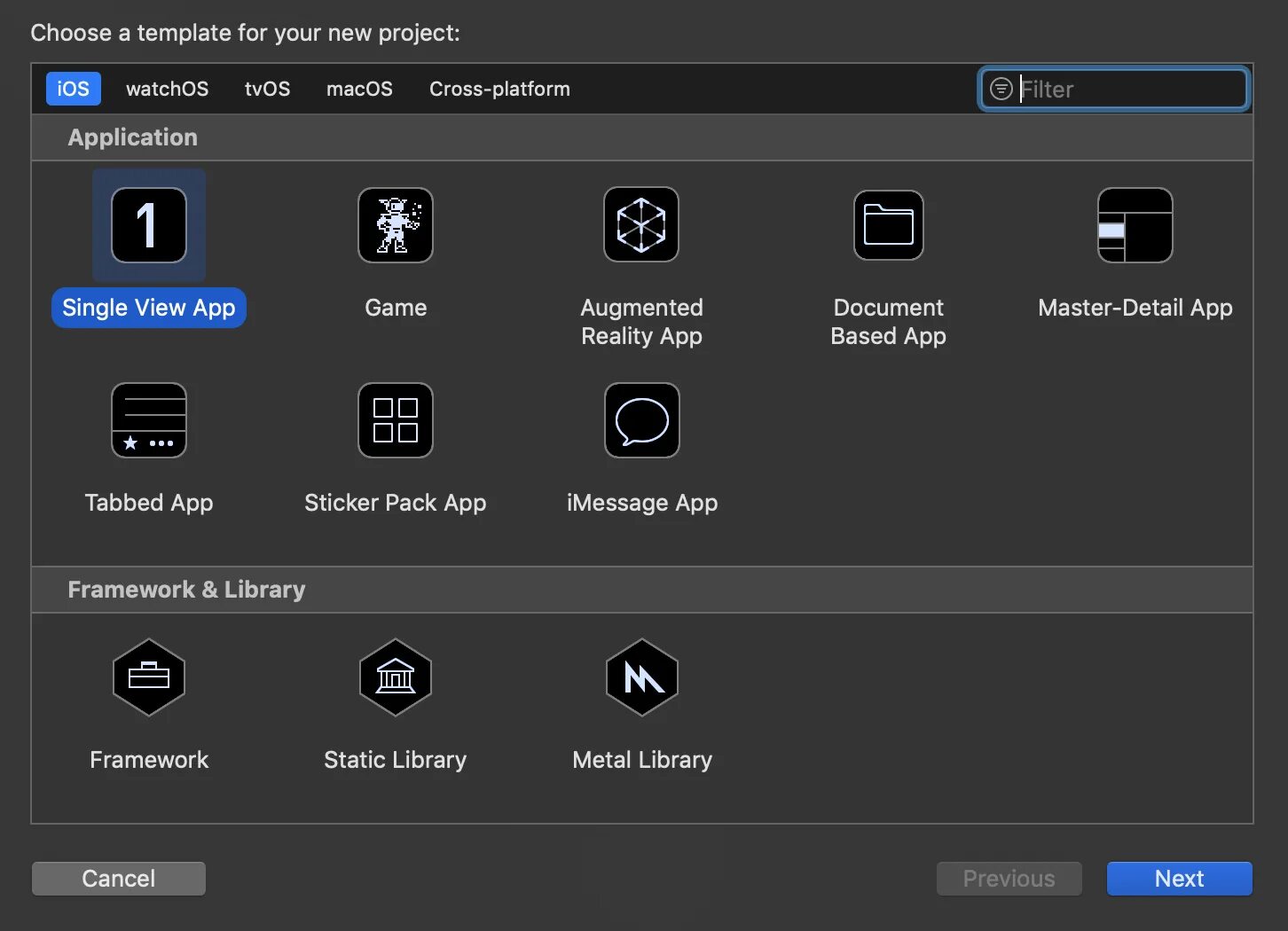
Task: Click the Single View App label
Action: [149, 308]
